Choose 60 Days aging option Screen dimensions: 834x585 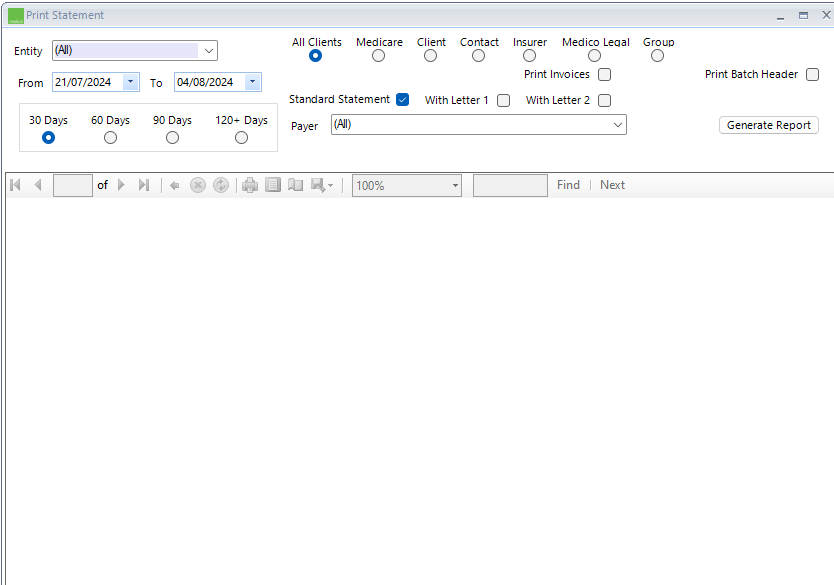[110, 138]
